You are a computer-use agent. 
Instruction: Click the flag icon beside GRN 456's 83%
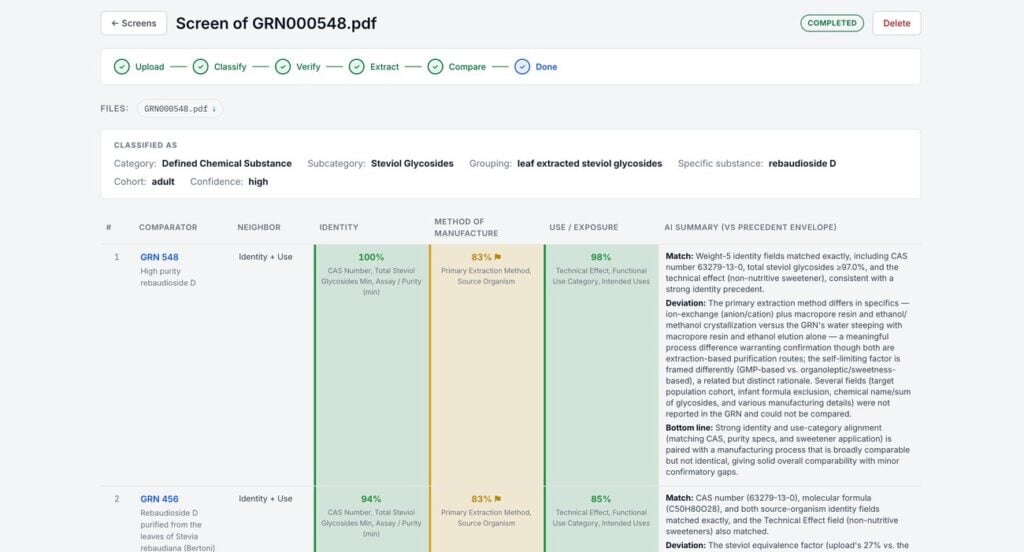click(x=498, y=499)
